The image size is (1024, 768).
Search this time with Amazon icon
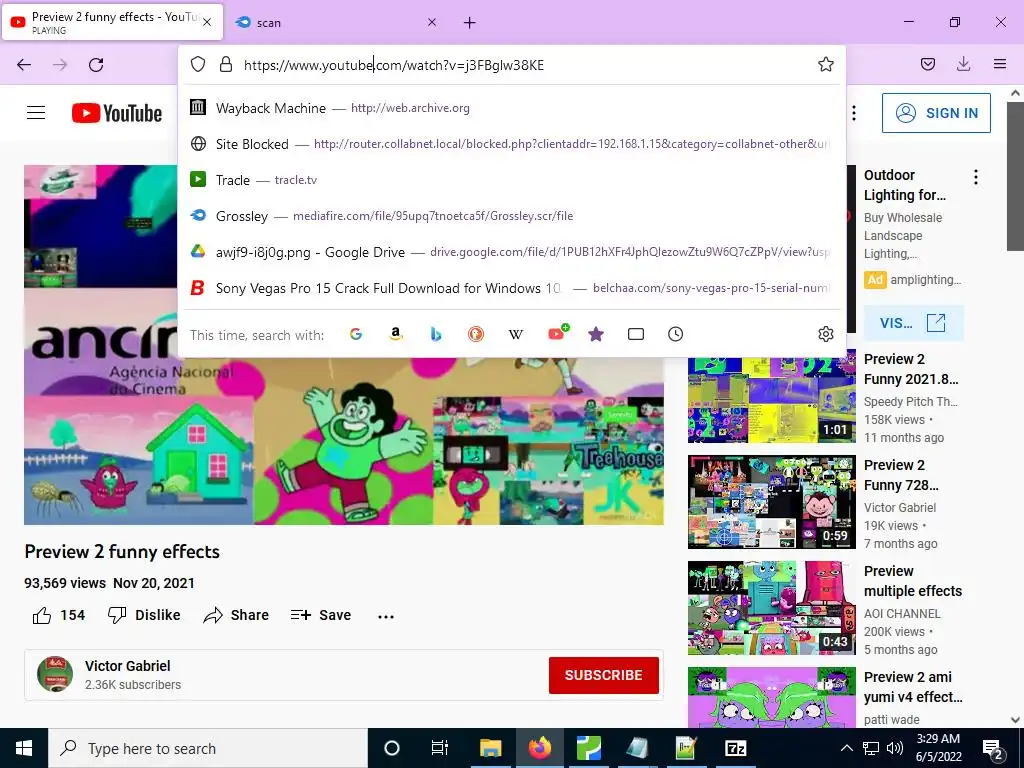396,334
